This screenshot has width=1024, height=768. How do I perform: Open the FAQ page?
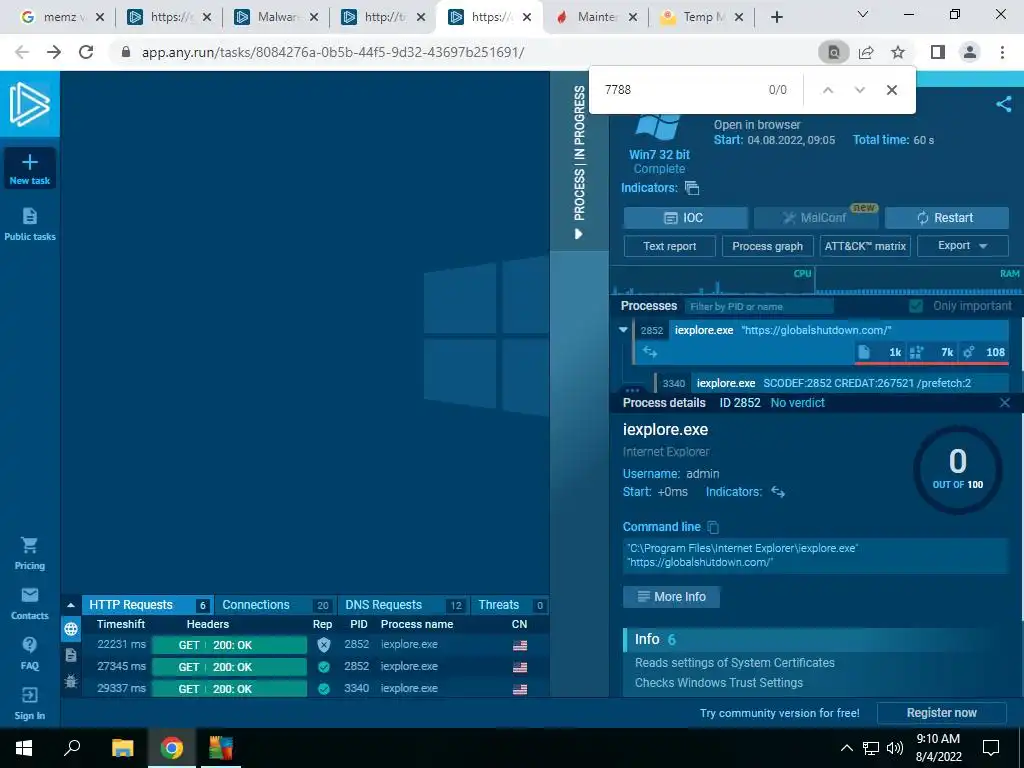coord(29,653)
